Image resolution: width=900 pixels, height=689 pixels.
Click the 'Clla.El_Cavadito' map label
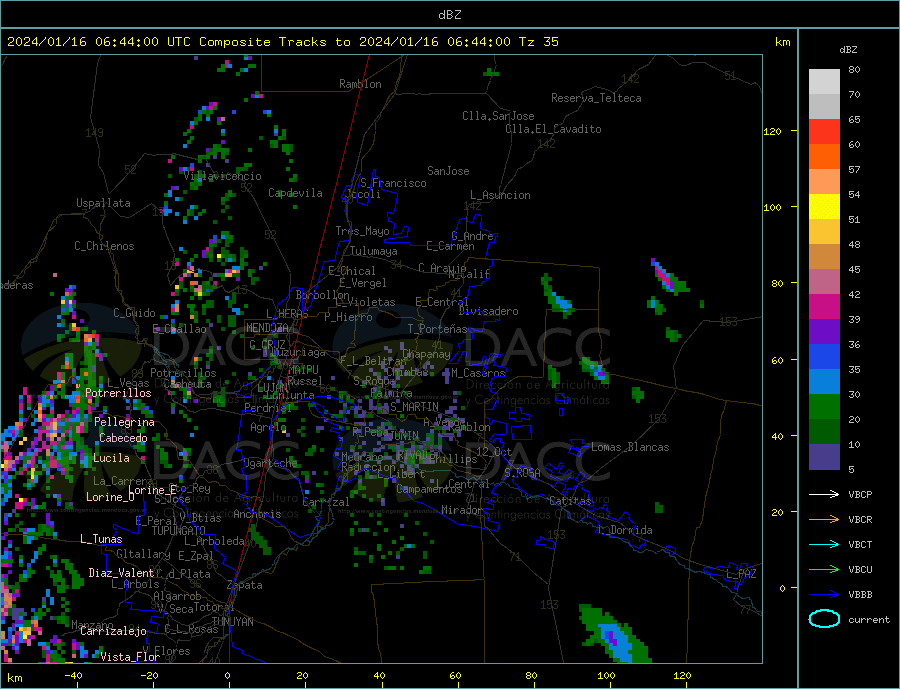(553, 129)
